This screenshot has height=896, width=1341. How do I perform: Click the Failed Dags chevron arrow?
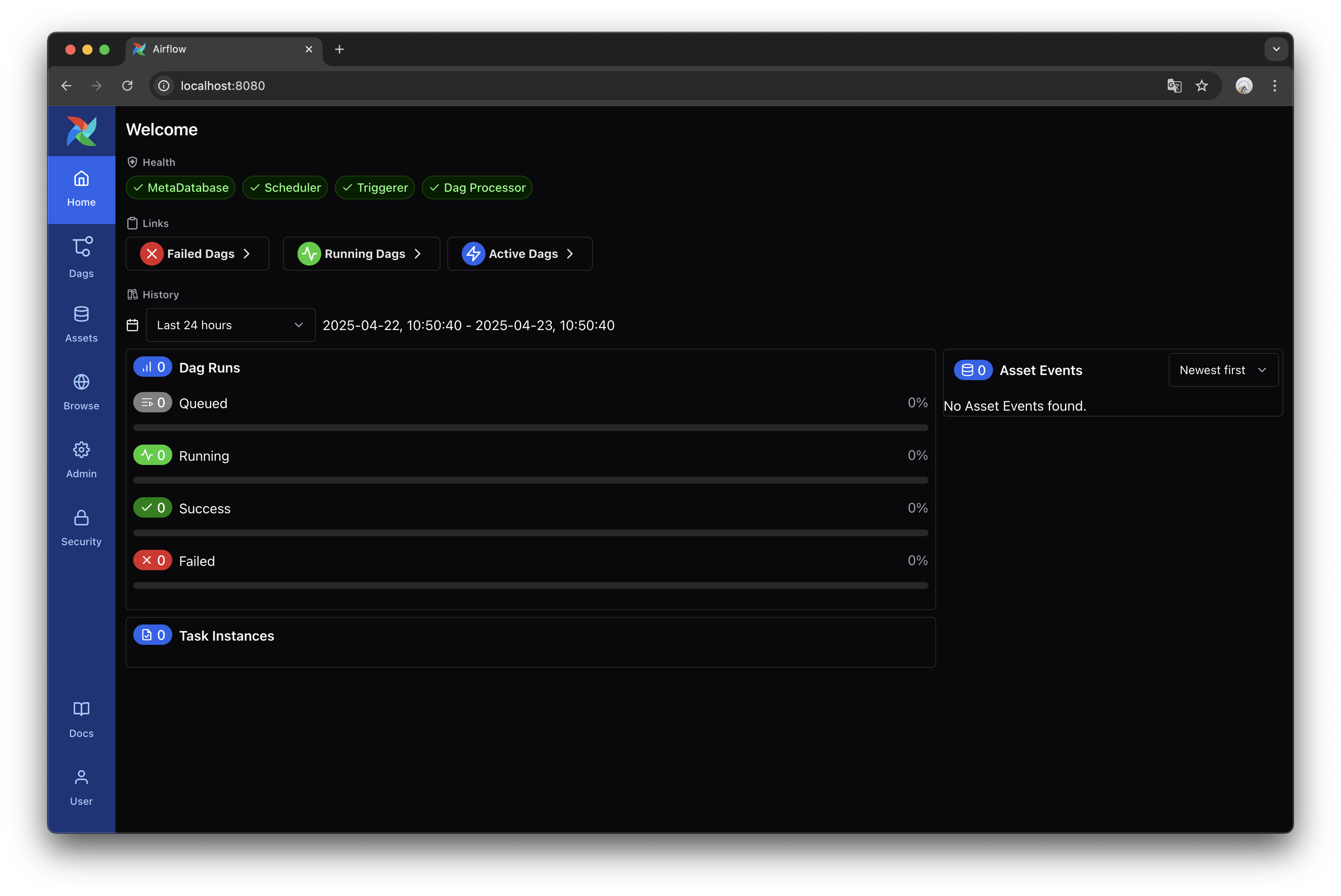247,254
